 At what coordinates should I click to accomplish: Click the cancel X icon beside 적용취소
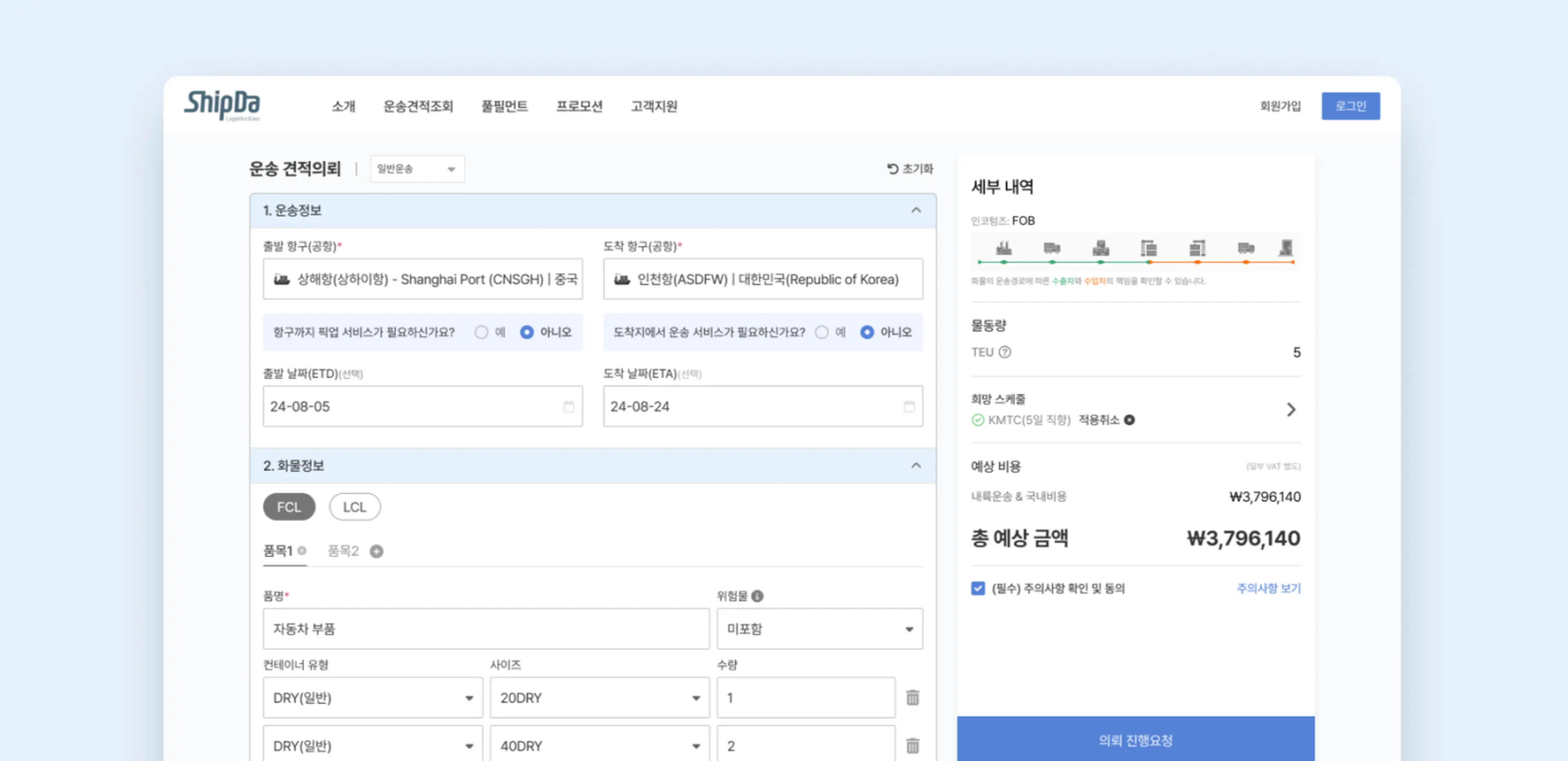click(x=1129, y=420)
